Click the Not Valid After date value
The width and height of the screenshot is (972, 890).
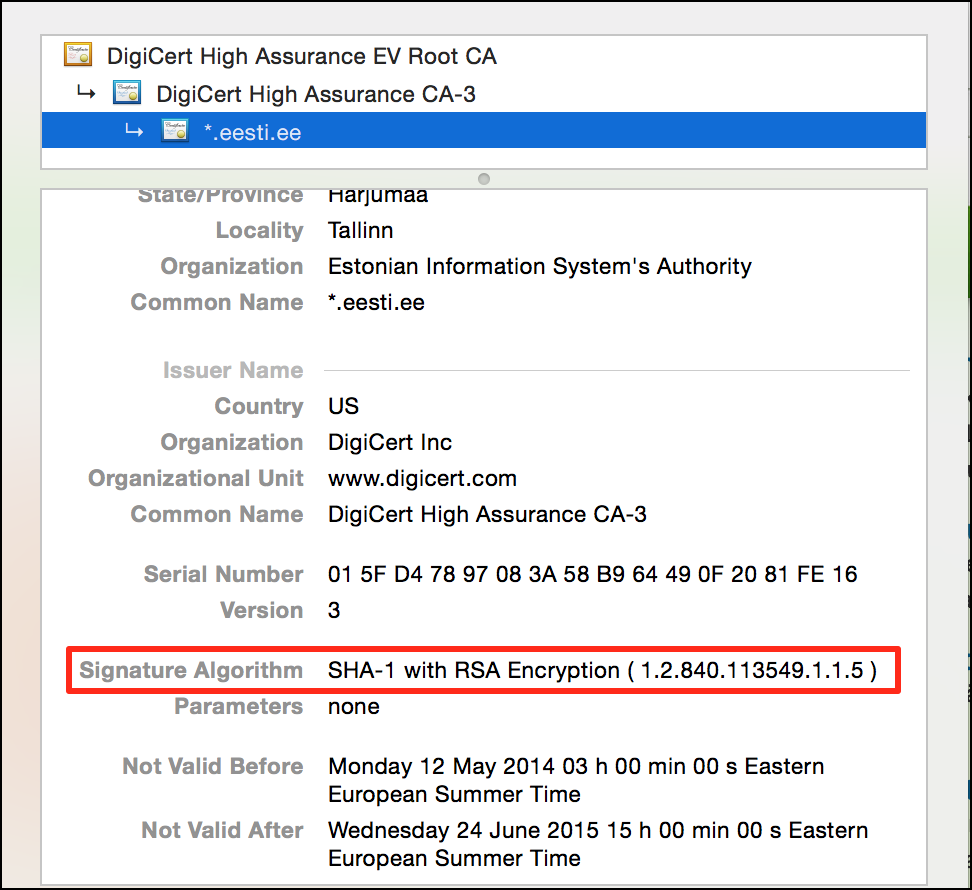tap(598, 844)
